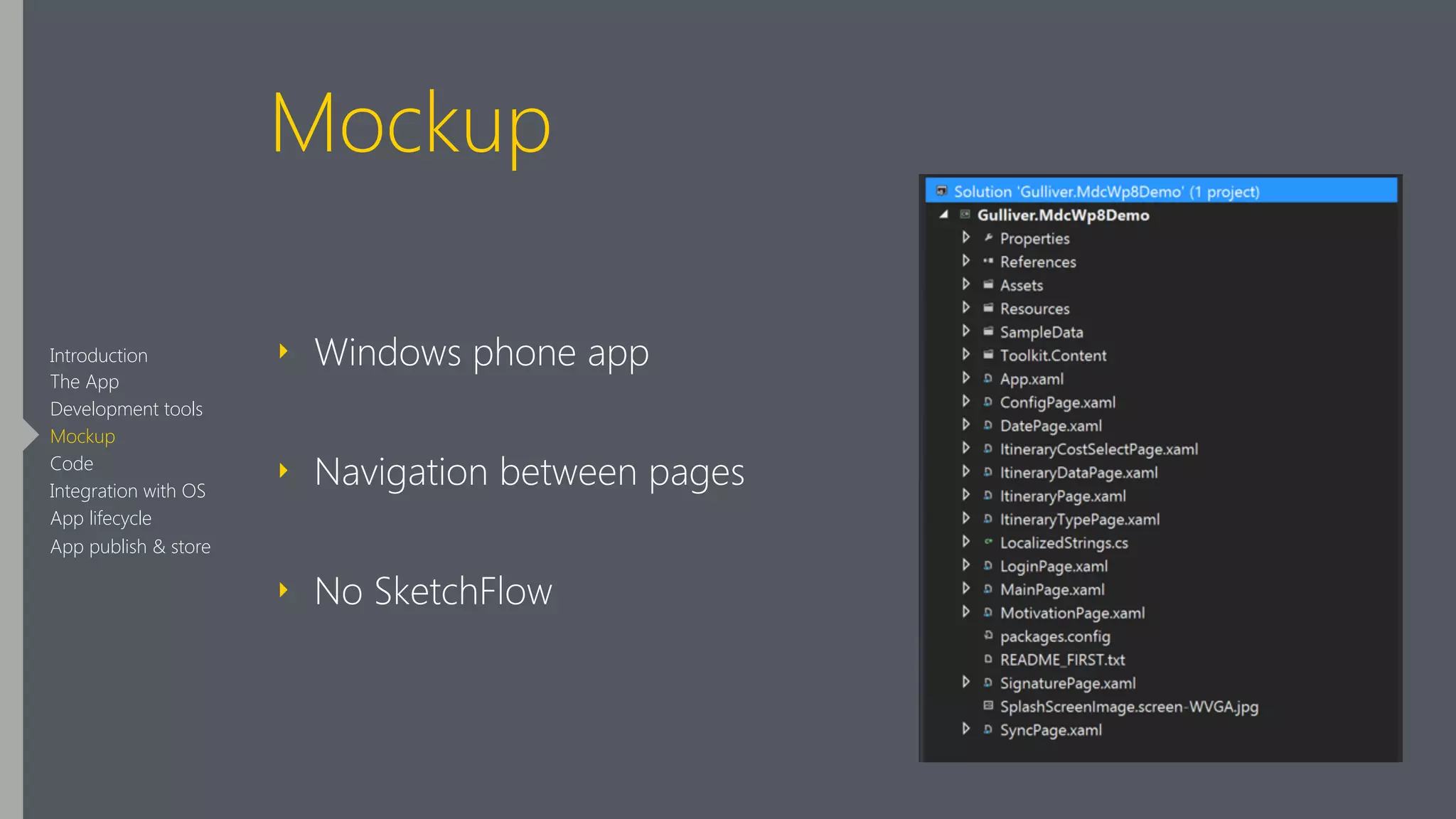Click the 'No SketchFlow' bullet text
This screenshot has height=819, width=1456.
(434, 591)
